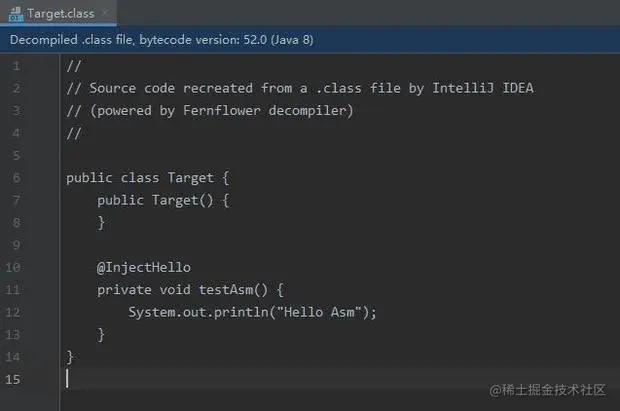Click line number 6 in the gutter
The image size is (620, 411).
16,178
